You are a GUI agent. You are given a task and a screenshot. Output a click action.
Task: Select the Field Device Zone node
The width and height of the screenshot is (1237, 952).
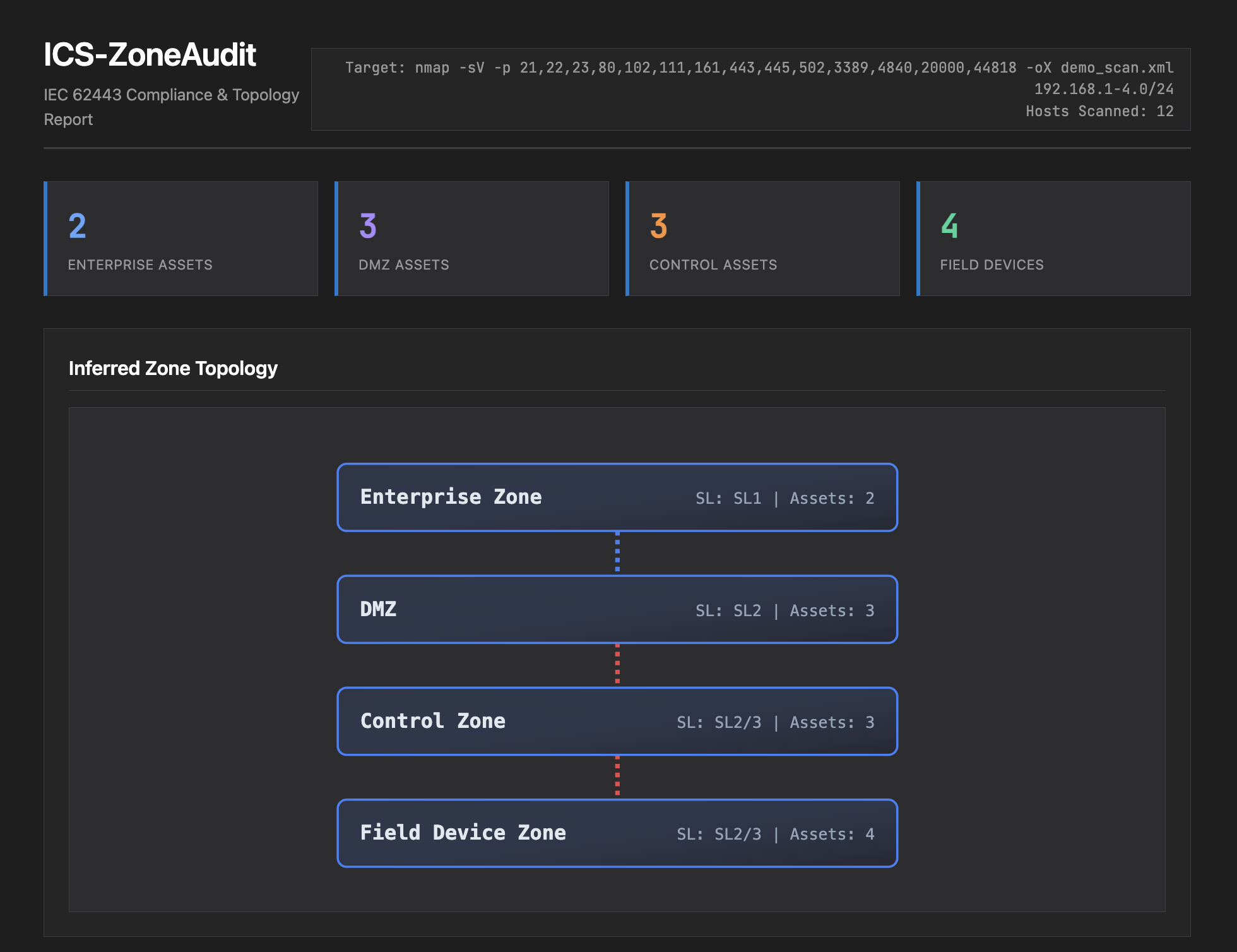[617, 833]
